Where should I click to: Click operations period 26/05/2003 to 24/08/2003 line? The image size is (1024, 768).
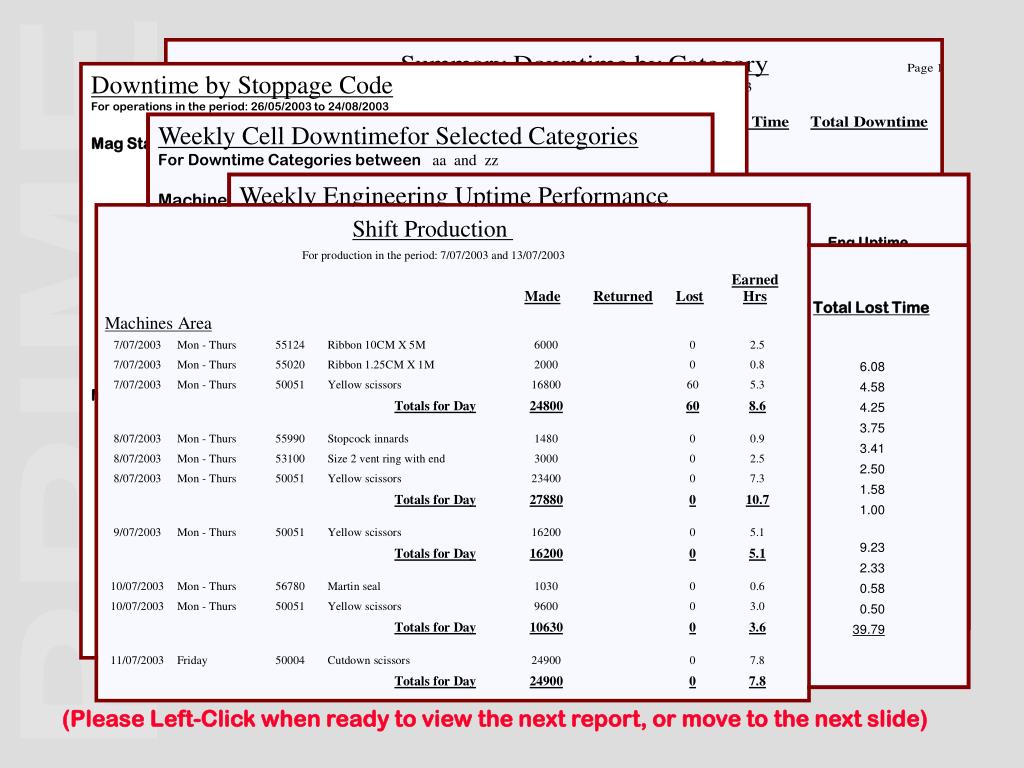(240, 106)
